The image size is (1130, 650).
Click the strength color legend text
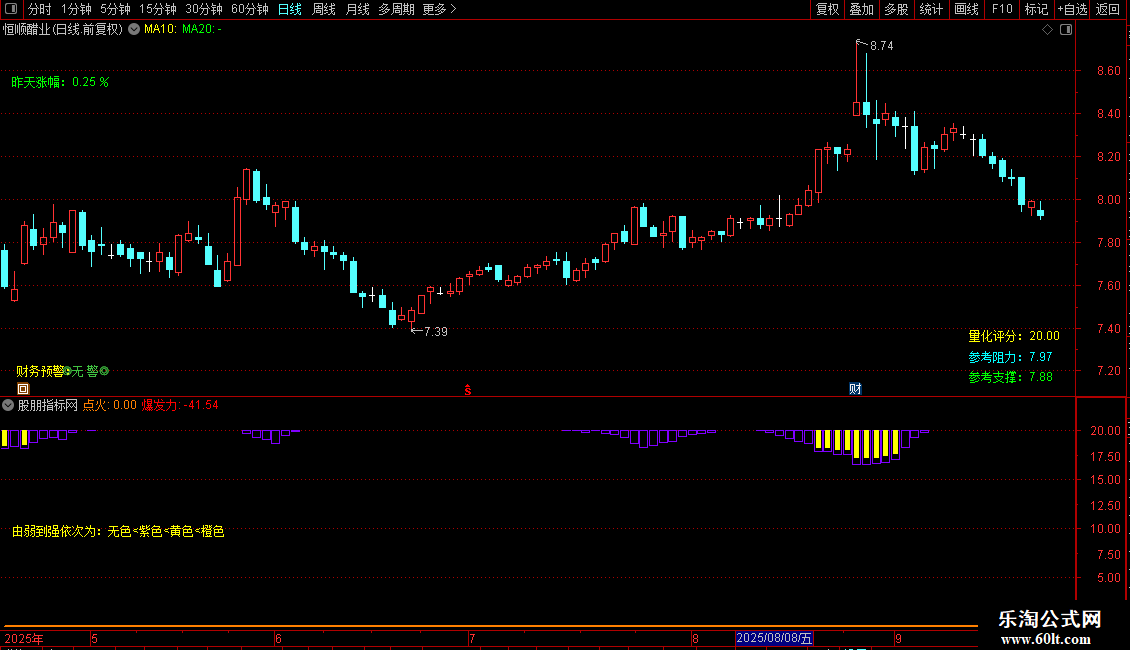(x=118, y=532)
